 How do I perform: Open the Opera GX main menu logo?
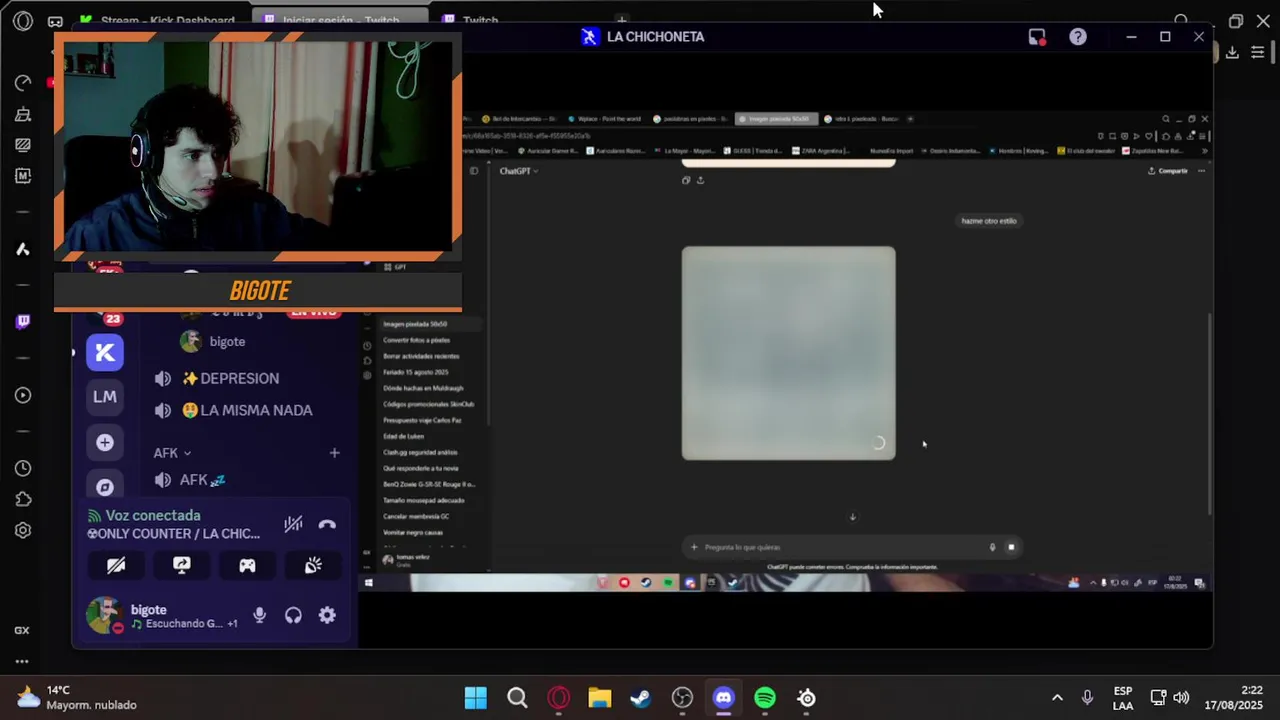coord(23,21)
